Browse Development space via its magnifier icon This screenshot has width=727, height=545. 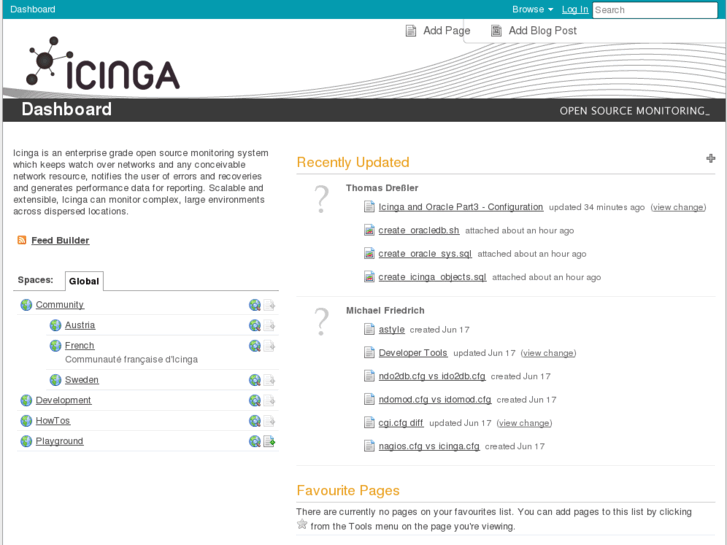(x=255, y=400)
